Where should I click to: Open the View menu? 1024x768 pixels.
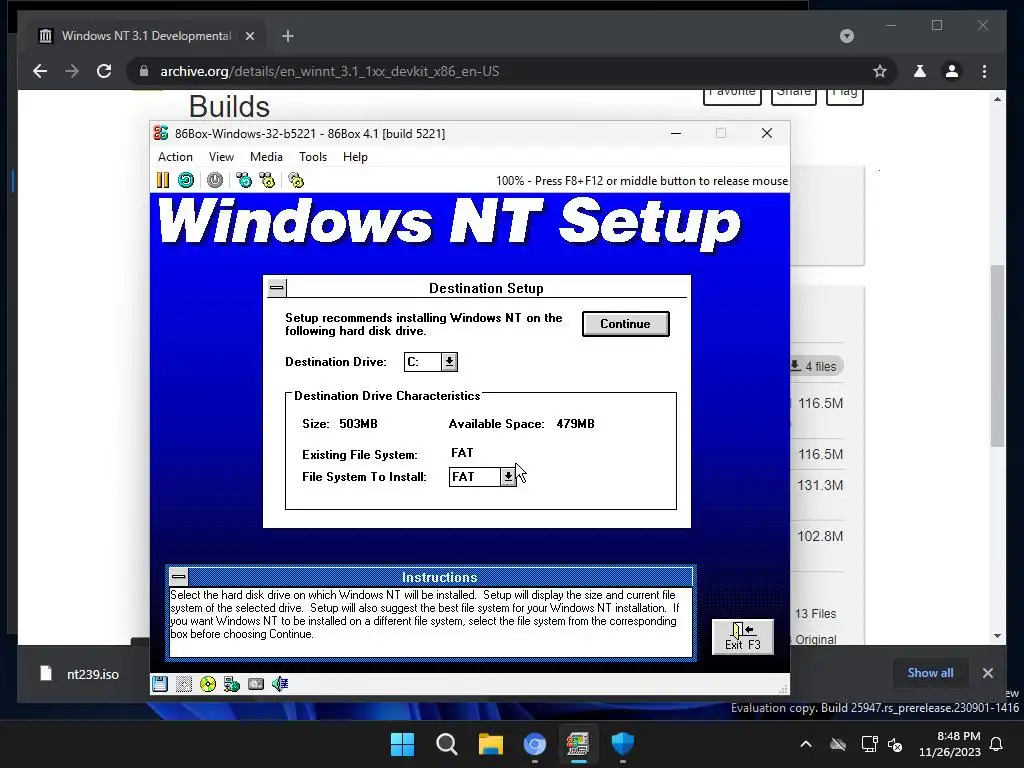(221, 157)
